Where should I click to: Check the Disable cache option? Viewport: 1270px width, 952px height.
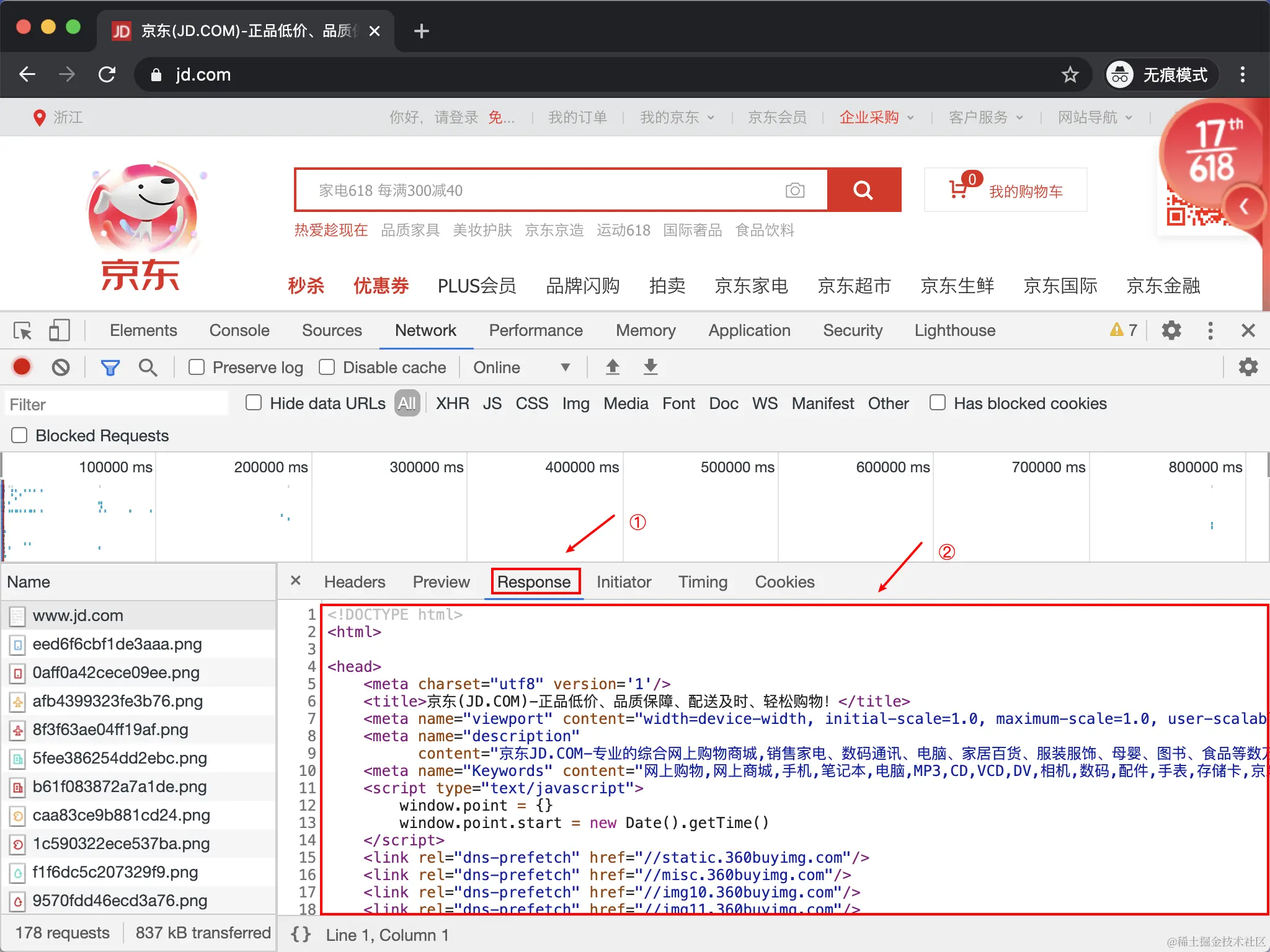pos(327,367)
